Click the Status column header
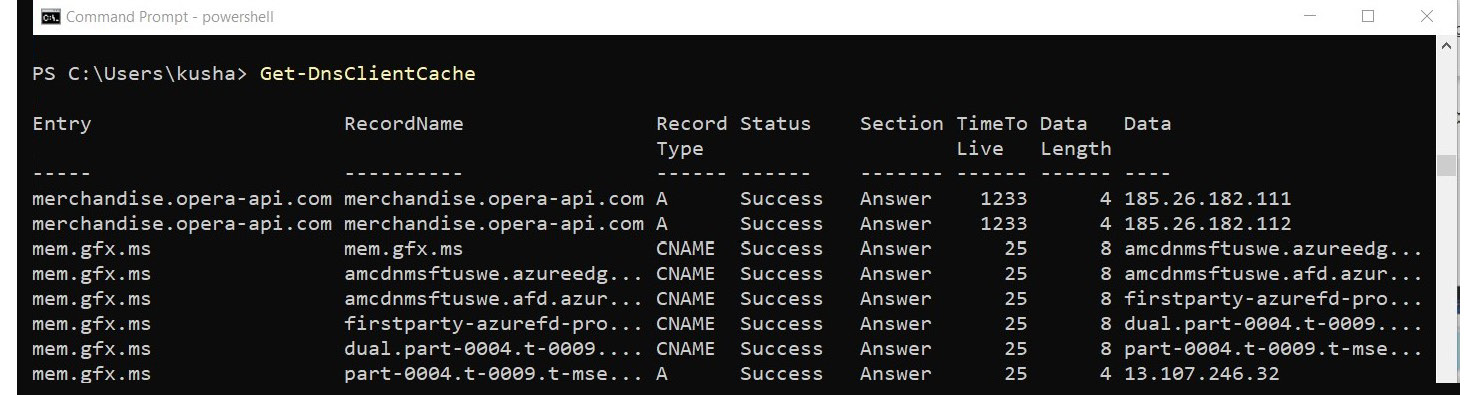 coord(775,124)
